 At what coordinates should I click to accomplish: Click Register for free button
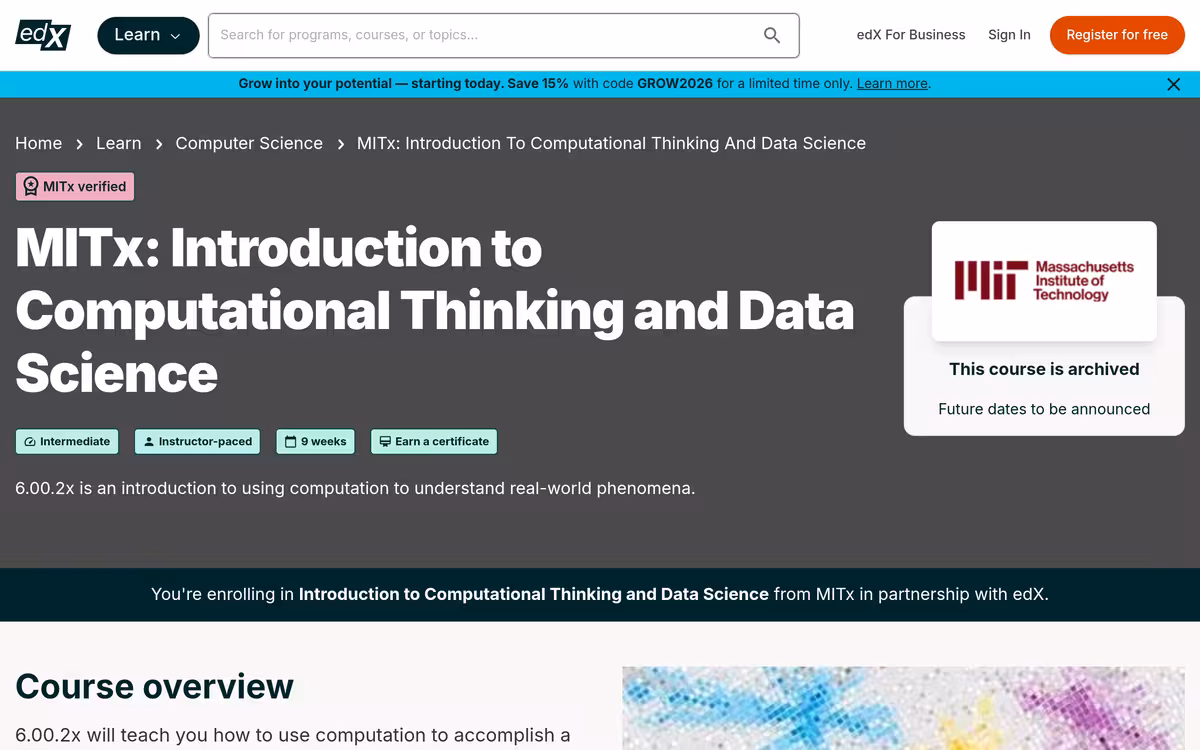pyautogui.click(x=1117, y=35)
